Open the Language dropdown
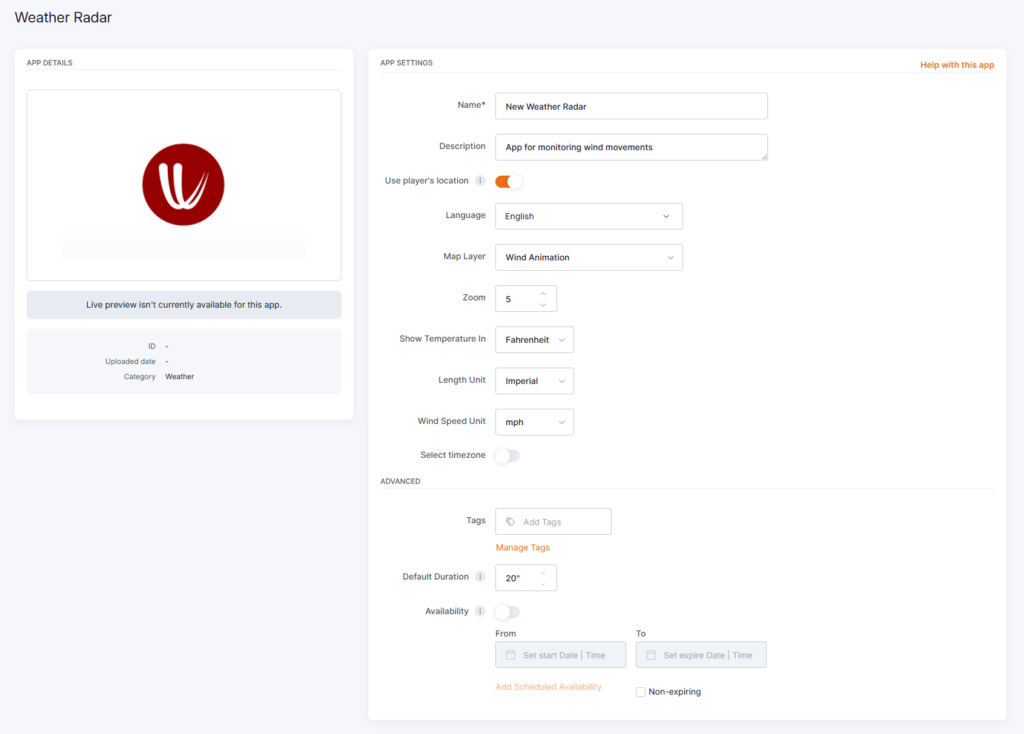 click(x=588, y=216)
